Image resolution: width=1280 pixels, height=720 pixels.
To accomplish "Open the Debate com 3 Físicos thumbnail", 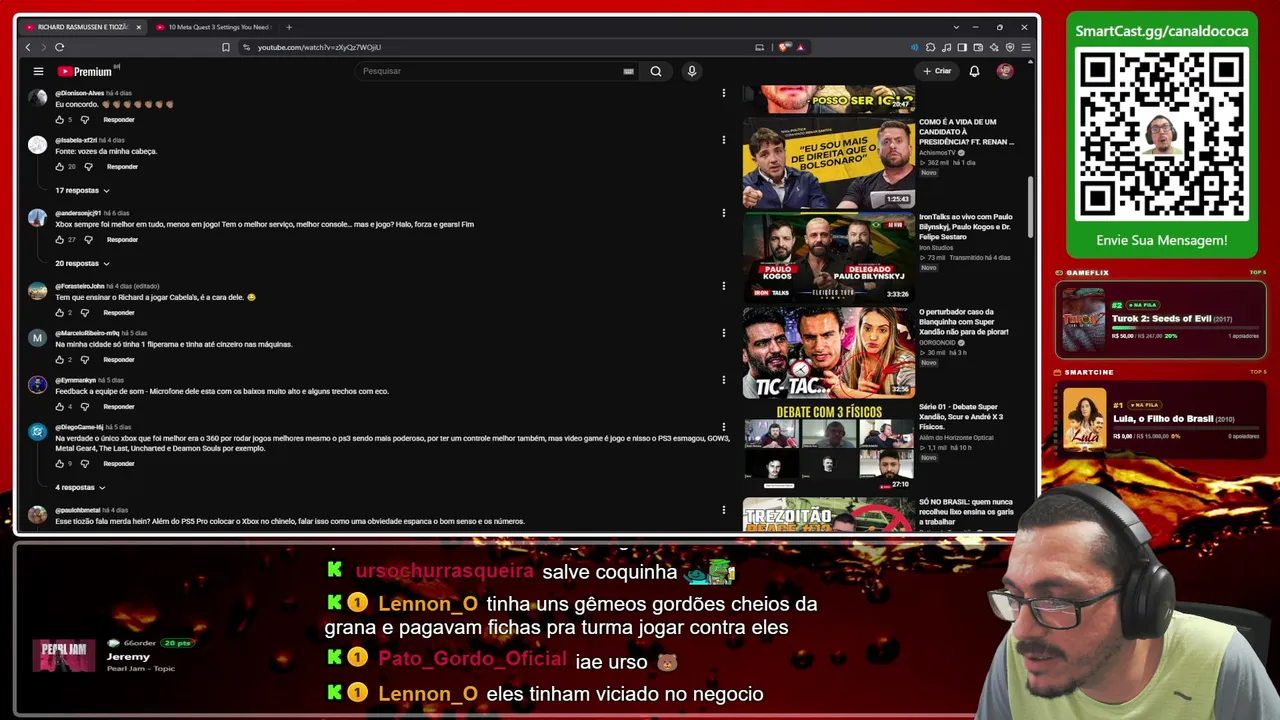I will click(828, 447).
